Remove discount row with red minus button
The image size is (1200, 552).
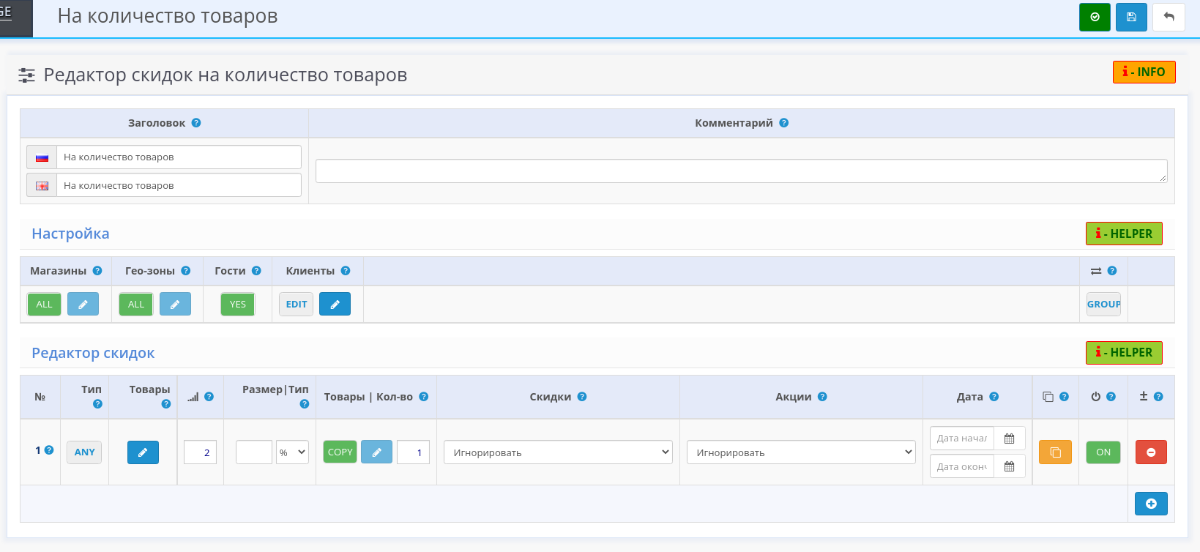point(1151,452)
